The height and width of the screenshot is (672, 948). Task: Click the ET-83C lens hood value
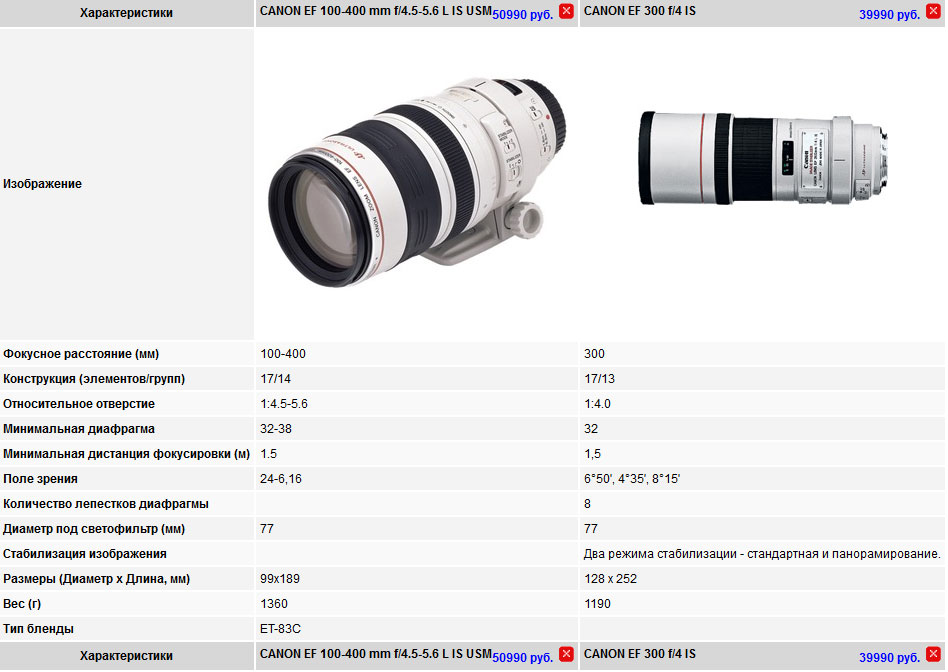[281, 629]
